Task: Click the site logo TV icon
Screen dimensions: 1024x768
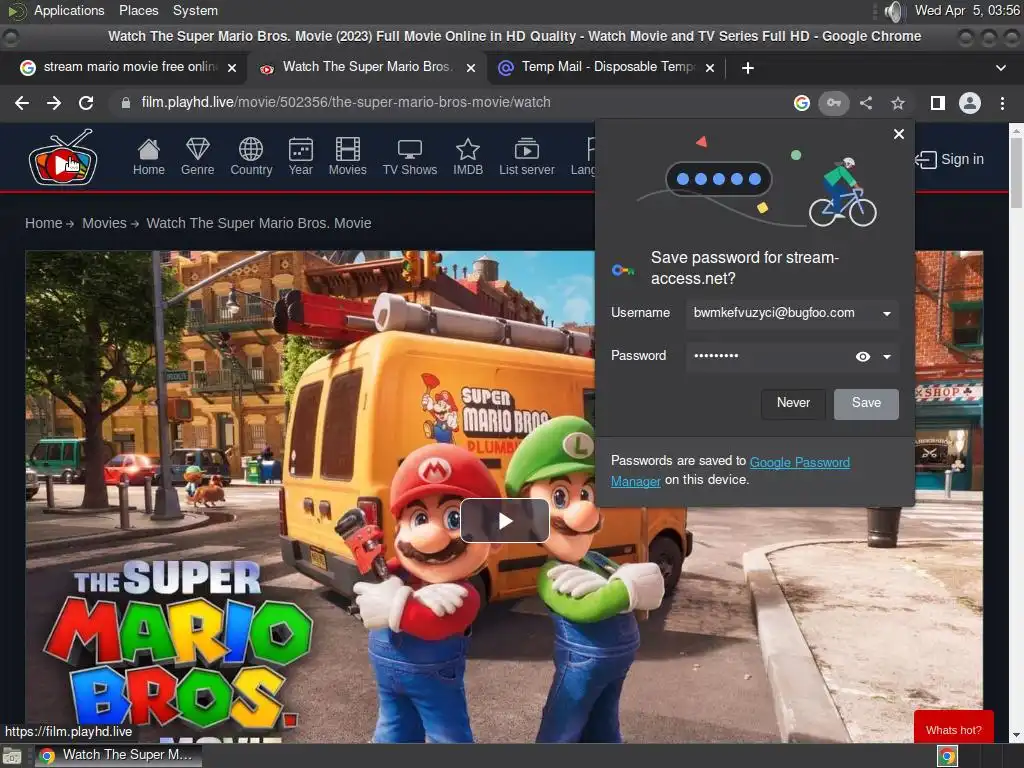Action: pyautogui.click(x=63, y=157)
